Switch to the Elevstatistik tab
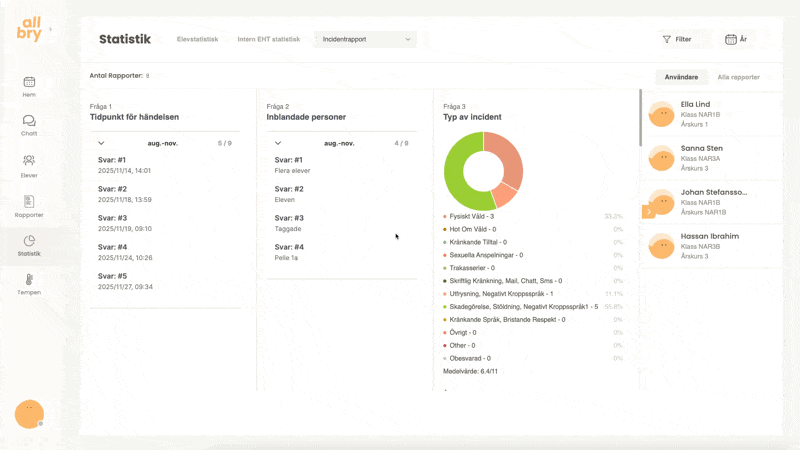Screen dimensions: 800x450 [197, 39]
